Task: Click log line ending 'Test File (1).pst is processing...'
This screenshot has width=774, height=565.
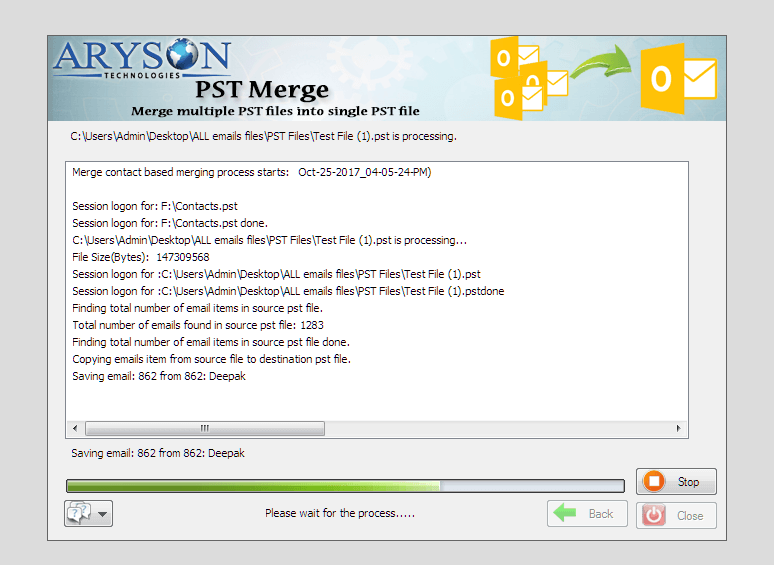Action: pos(270,240)
